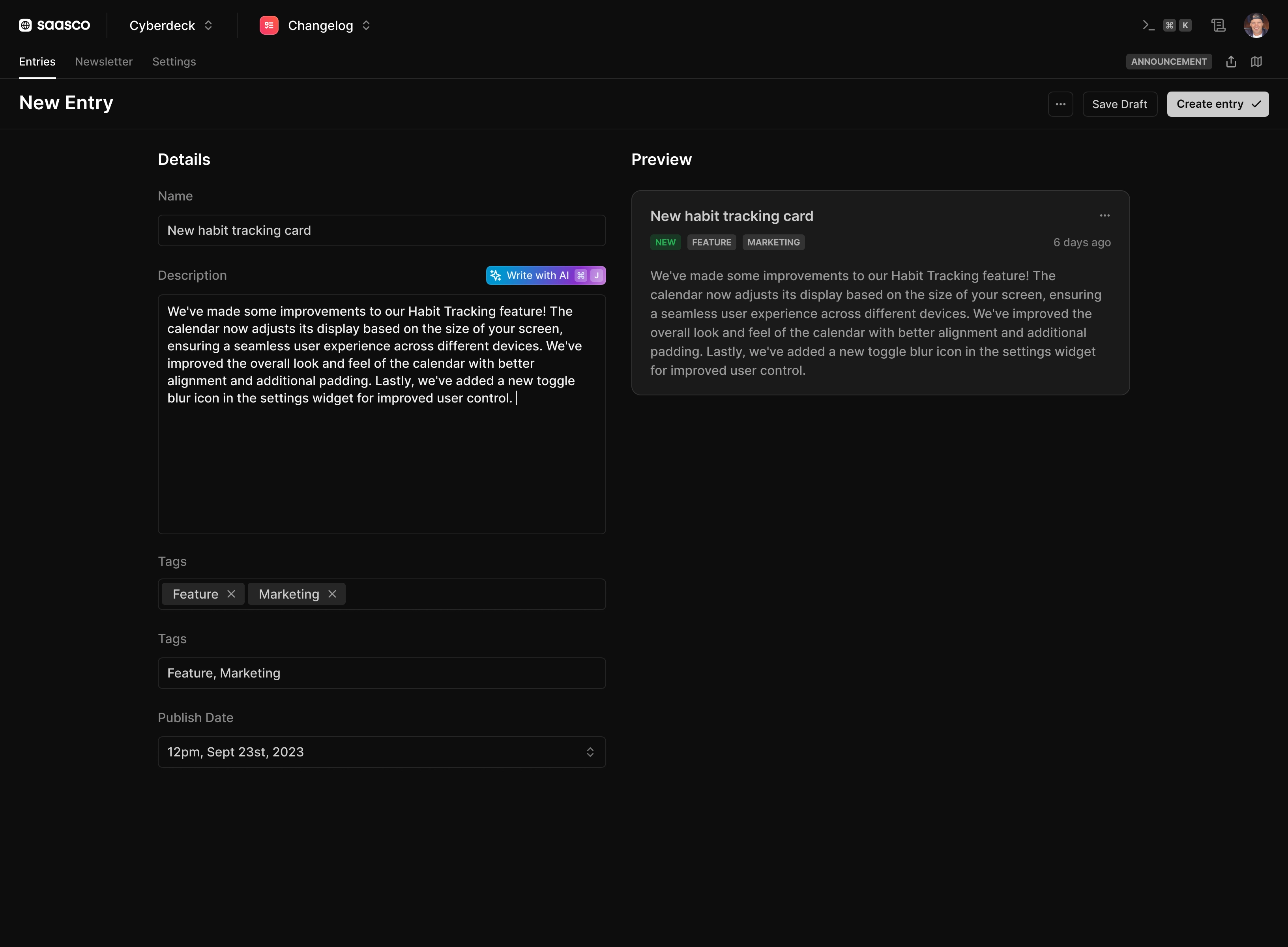Open the command palette terminal icon

point(1148,25)
